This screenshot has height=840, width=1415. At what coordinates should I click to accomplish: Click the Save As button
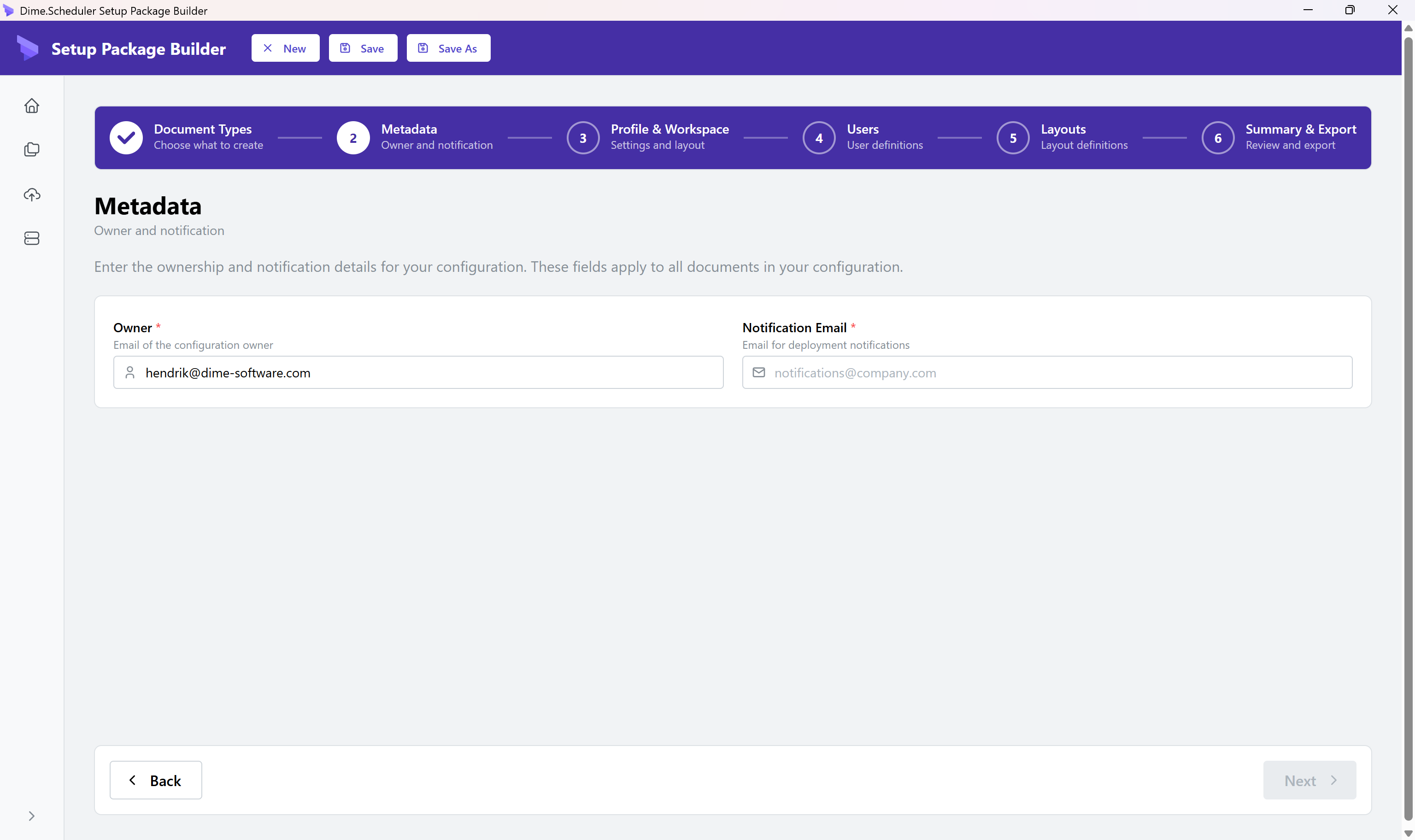click(x=448, y=48)
